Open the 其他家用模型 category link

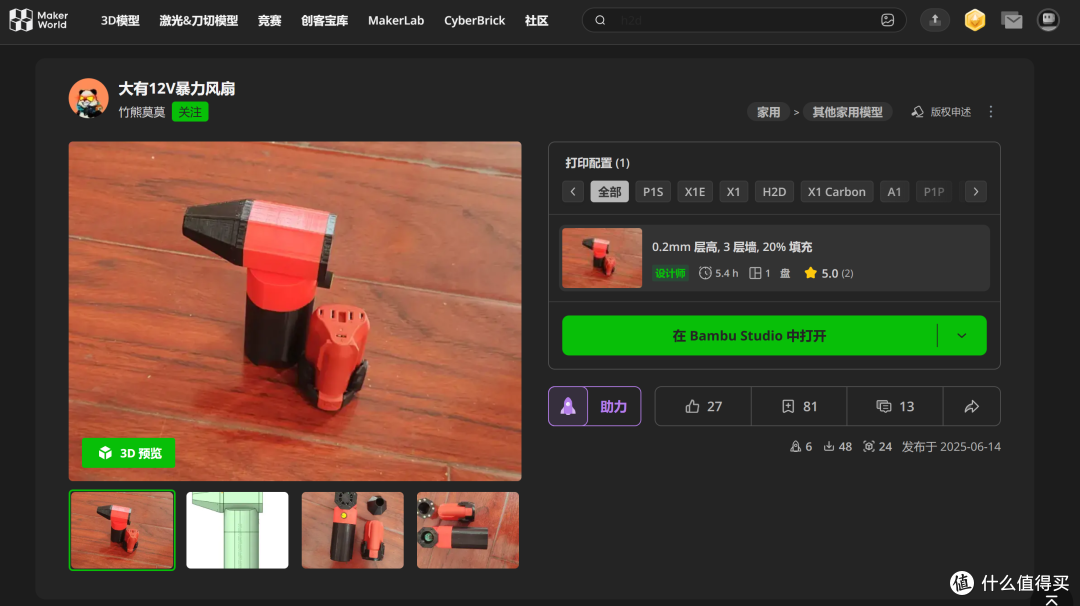click(847, 112)
